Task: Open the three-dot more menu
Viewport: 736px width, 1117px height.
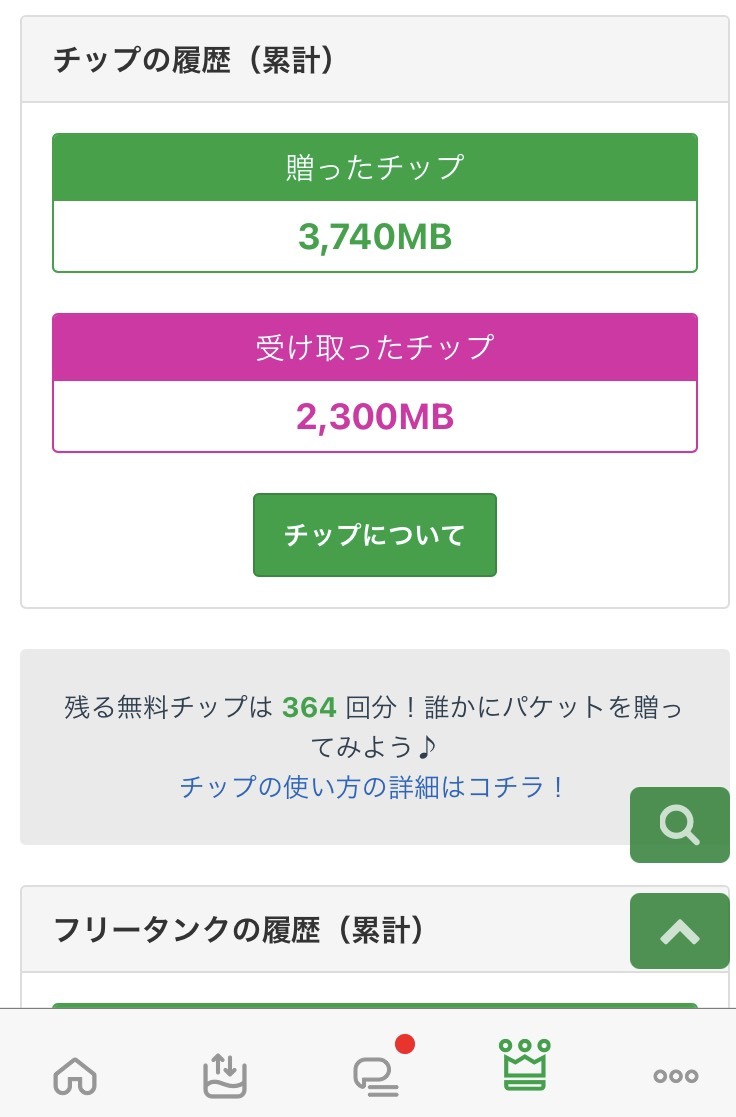Action: click(675, 1076)
